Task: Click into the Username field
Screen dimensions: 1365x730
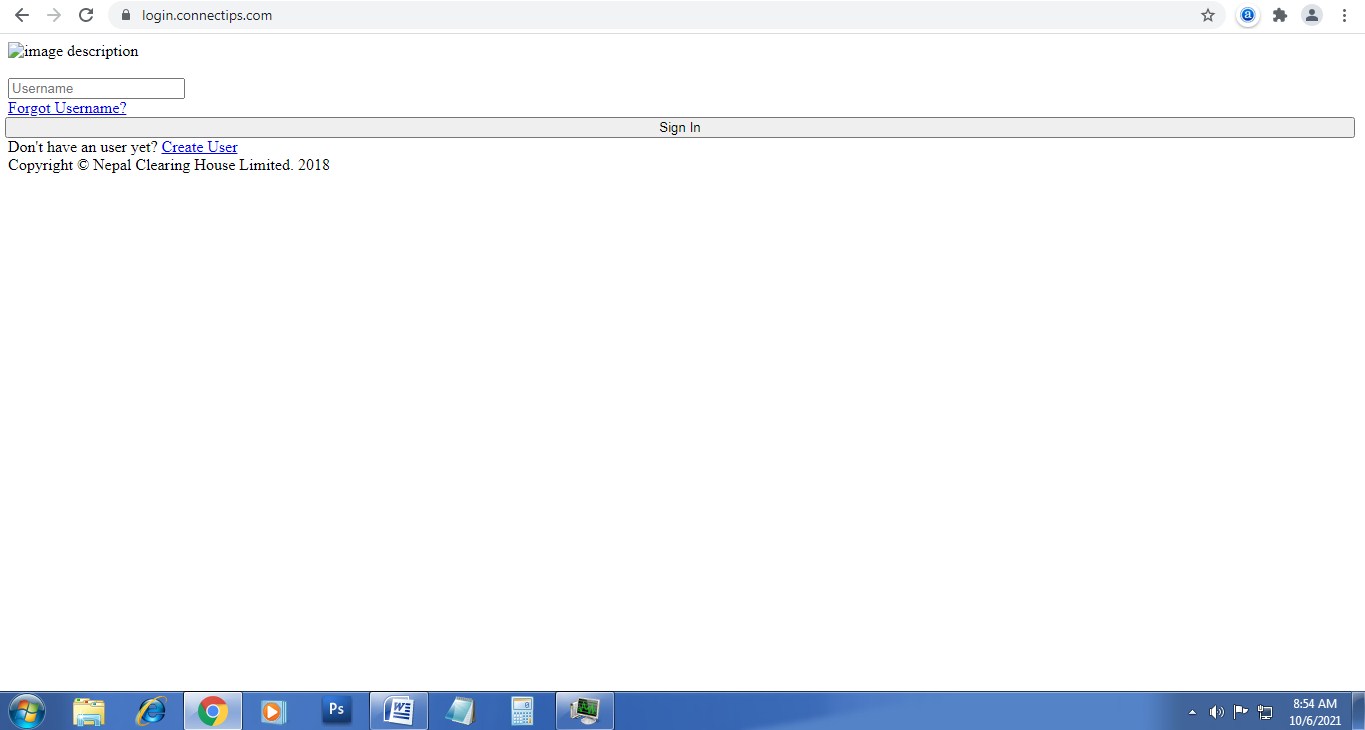Action: [96, 88]
